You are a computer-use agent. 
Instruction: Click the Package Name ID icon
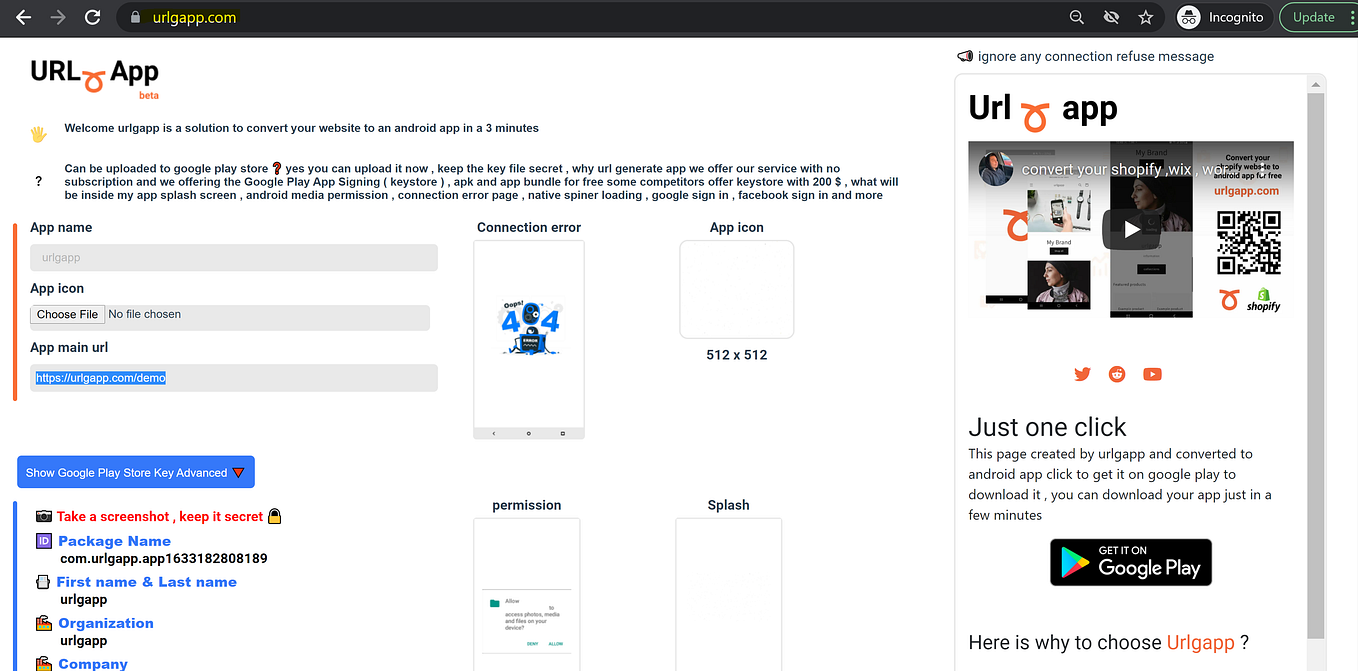43,541
